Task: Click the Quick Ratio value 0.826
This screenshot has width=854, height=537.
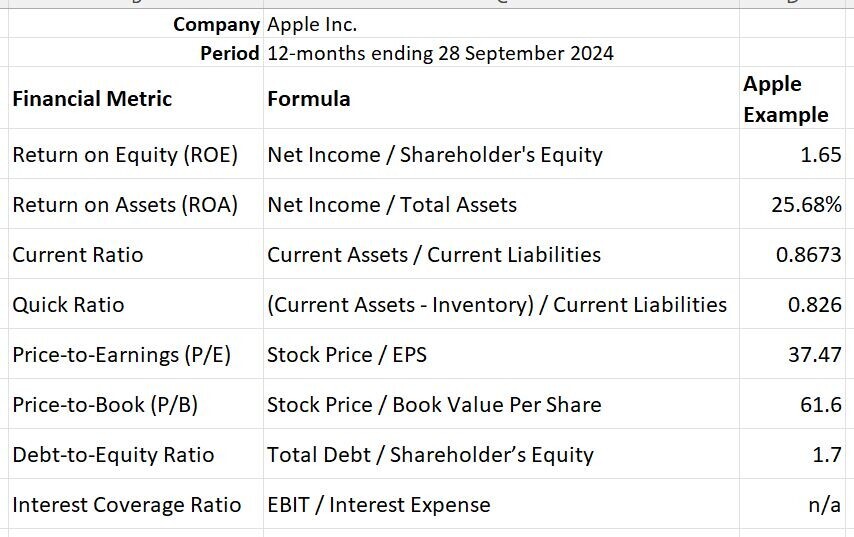Action: pos(792,304)
